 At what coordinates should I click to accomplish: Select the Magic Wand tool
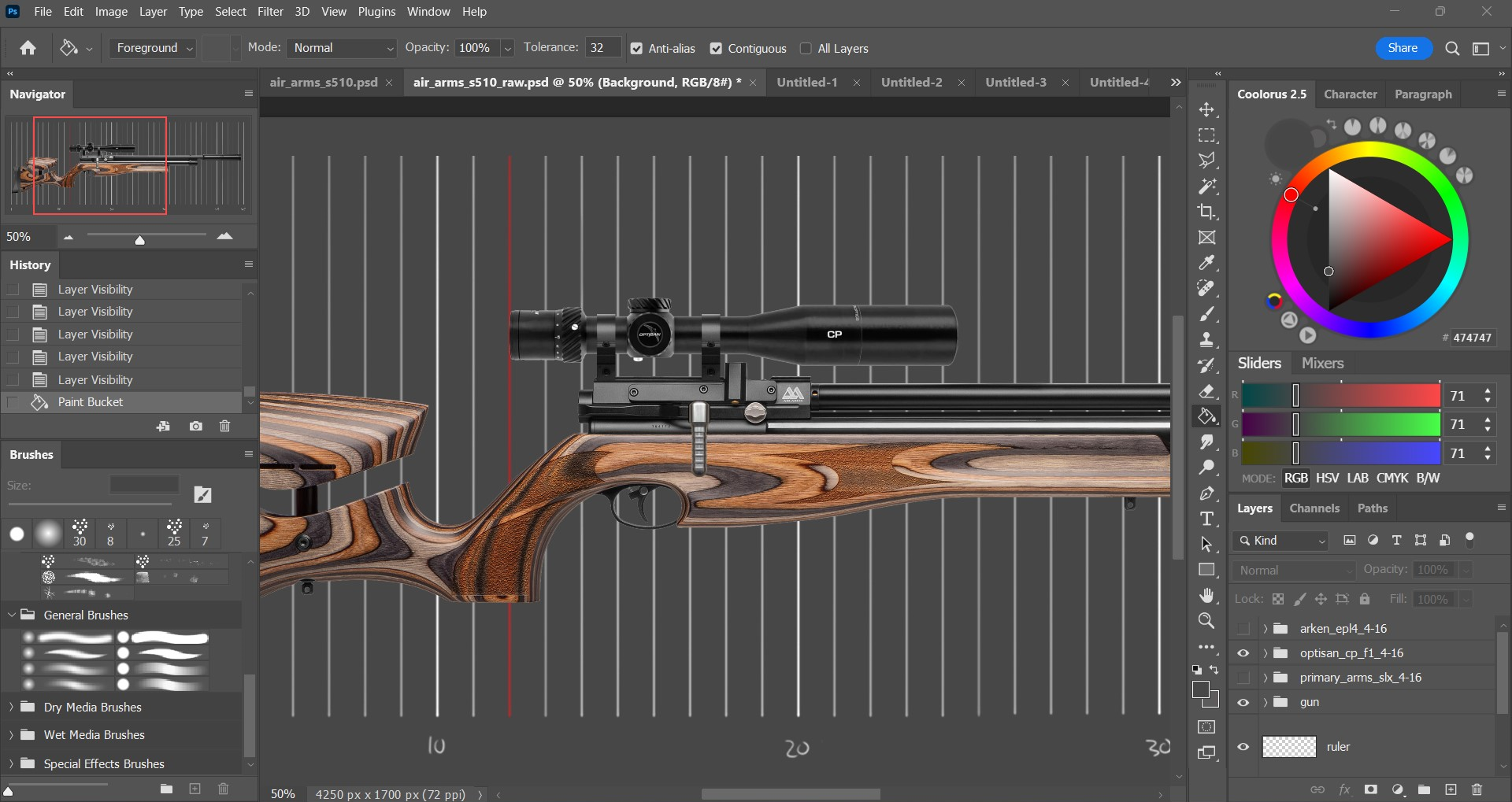pos(1206,187)
